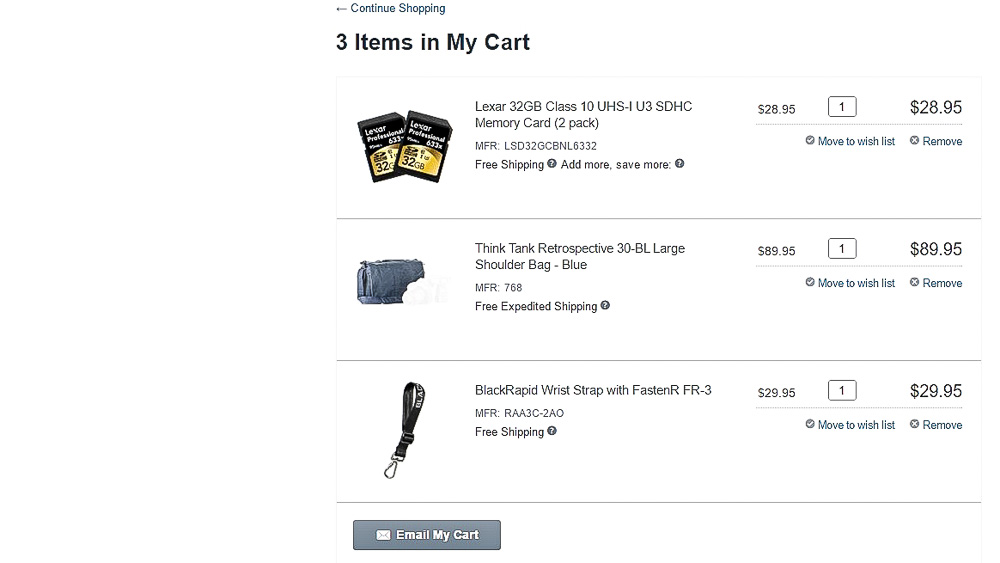
Task: Open Free Expedited Shipping help icon
Action: (x=605, y=306)
